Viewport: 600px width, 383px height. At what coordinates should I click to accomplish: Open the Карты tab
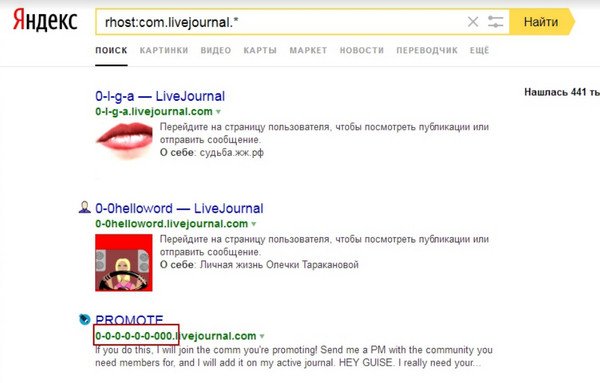(260, 51)
